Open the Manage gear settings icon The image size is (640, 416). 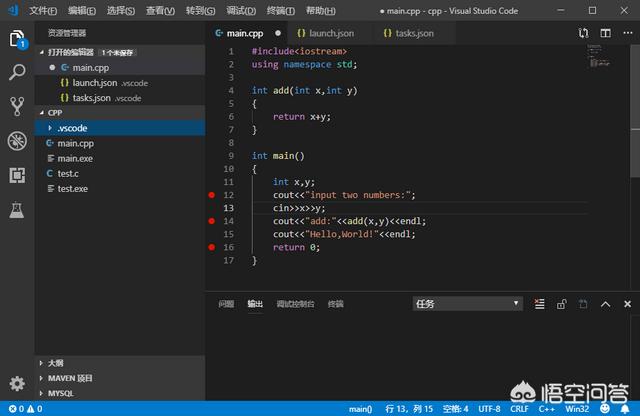[x=17, y=383]
